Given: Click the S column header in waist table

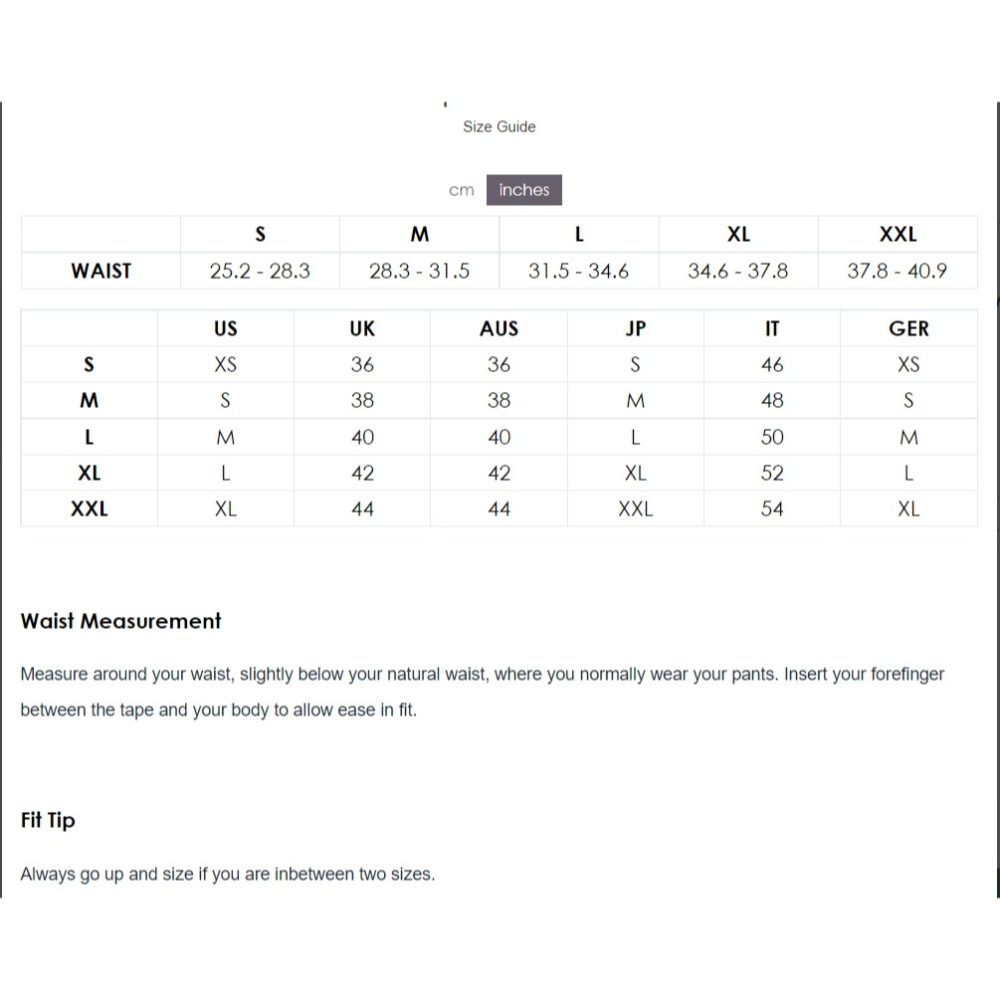Looking at the screenshot, I should (x=260, y=235).
